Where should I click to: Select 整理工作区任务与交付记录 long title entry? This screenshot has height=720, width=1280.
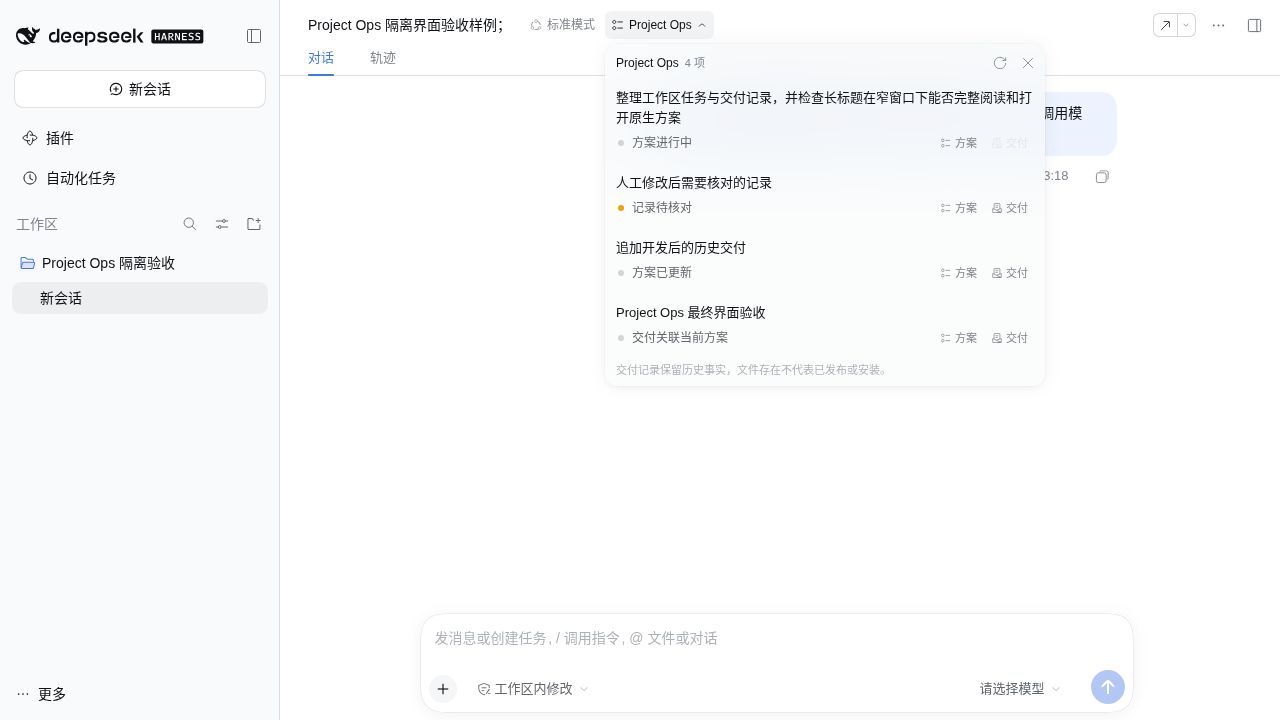[x=824, y=108]
